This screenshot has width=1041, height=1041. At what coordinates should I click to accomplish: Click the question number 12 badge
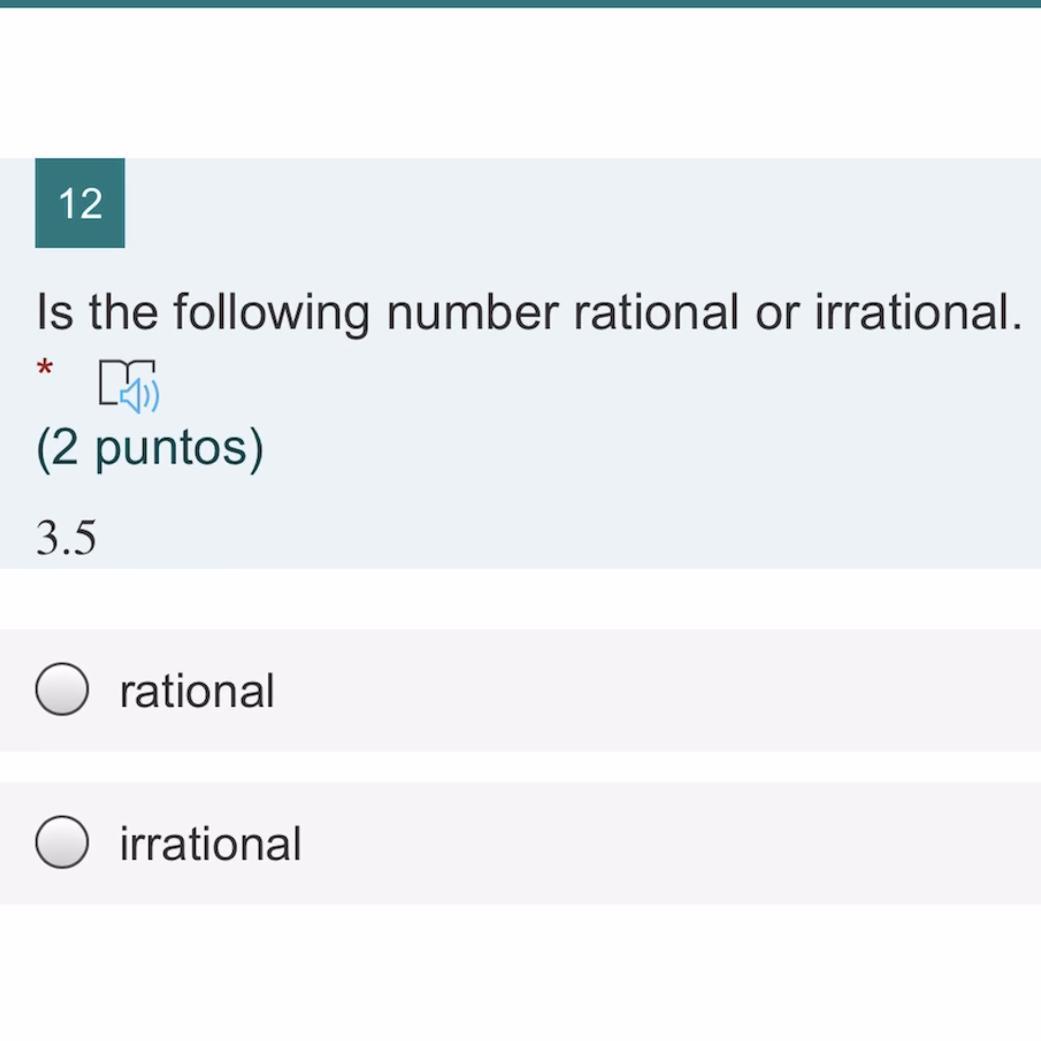pos(80,203)
